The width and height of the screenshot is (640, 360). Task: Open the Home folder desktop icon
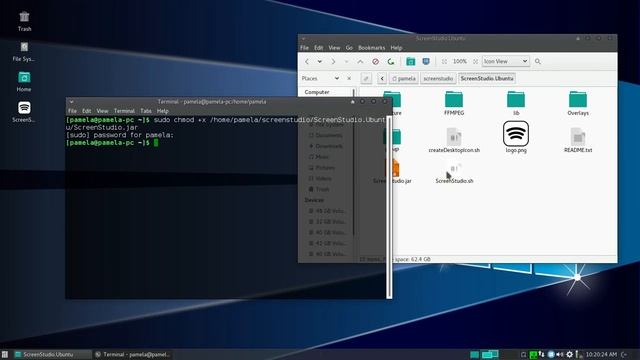tap(24, 82)
